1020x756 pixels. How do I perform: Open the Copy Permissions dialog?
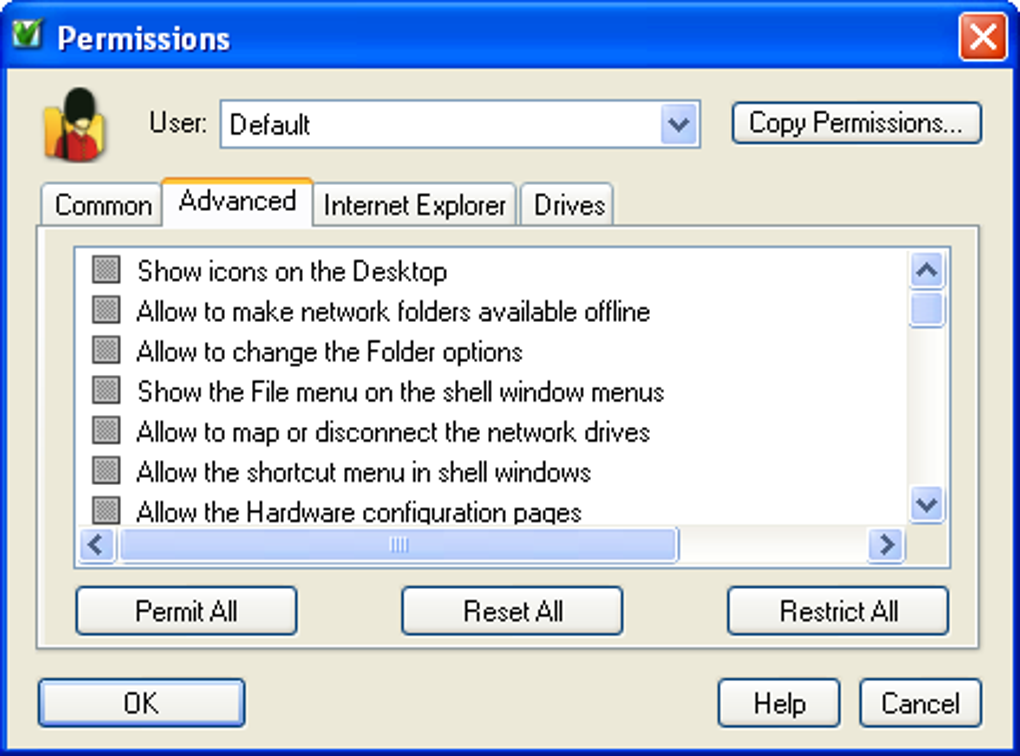pyautogui.click(x=857, y=122)
